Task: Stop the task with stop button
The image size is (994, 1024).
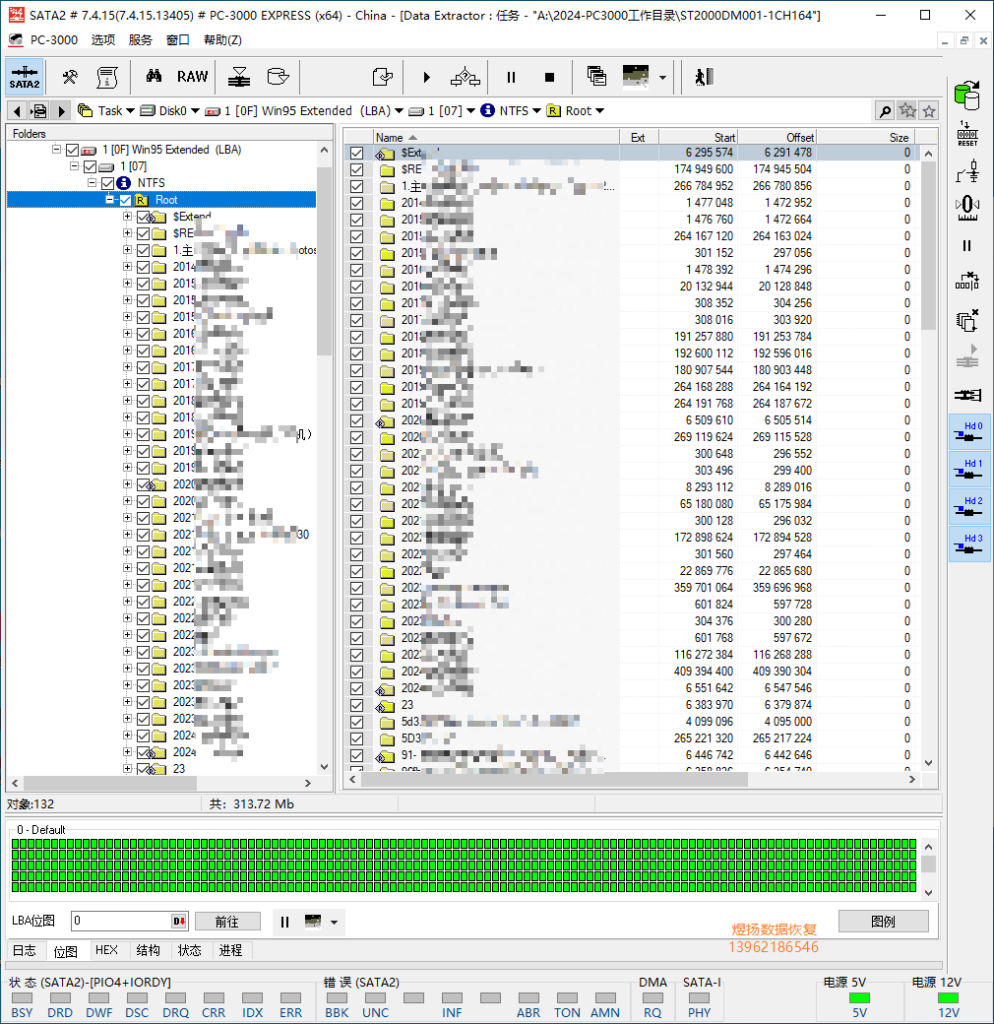Action: coord(549,77)
